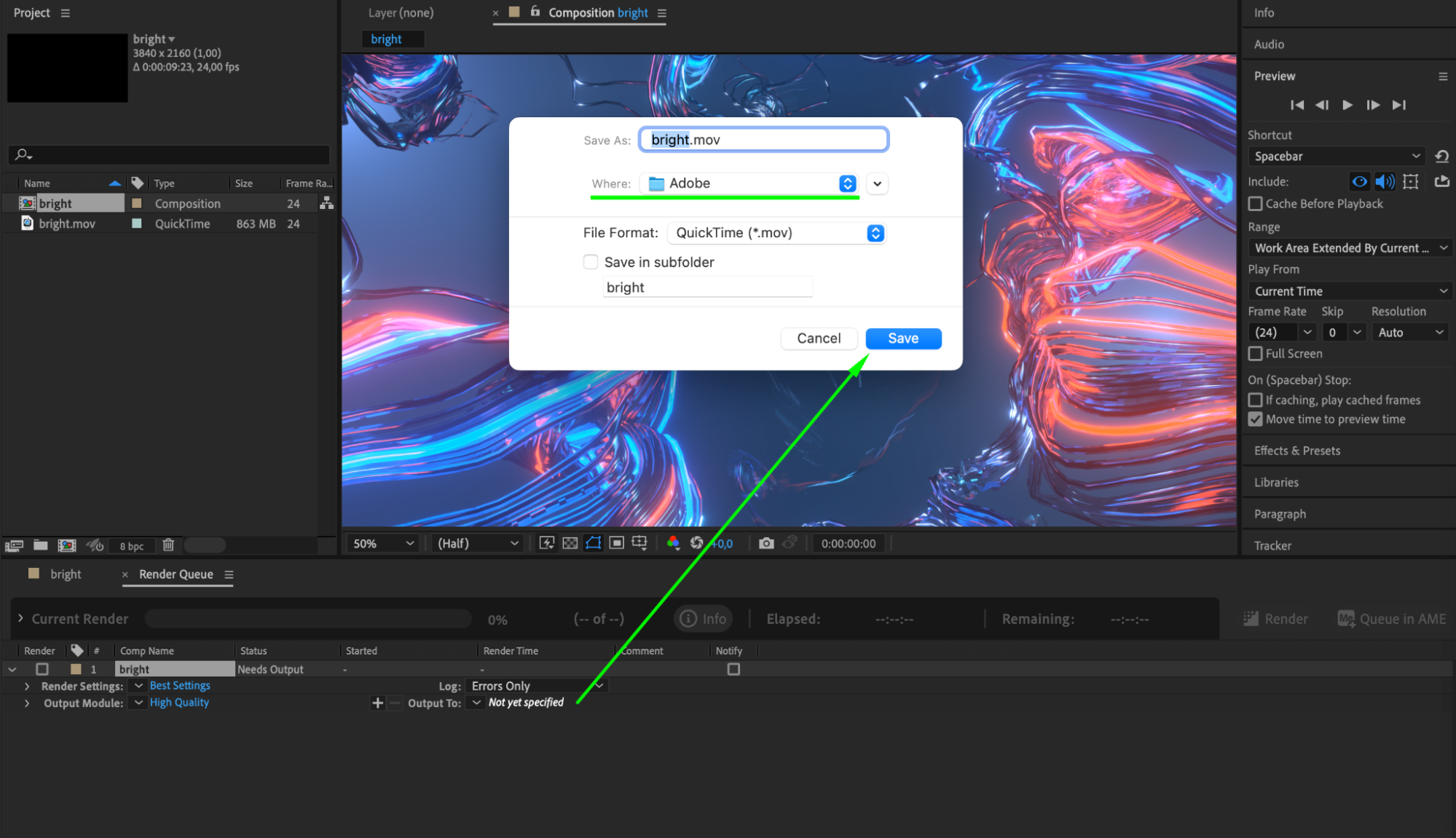Image resolution: width=1456 pixels, height=838 pixels.
Task: Create new composition icon in Project panel
Action: [67, 545]
